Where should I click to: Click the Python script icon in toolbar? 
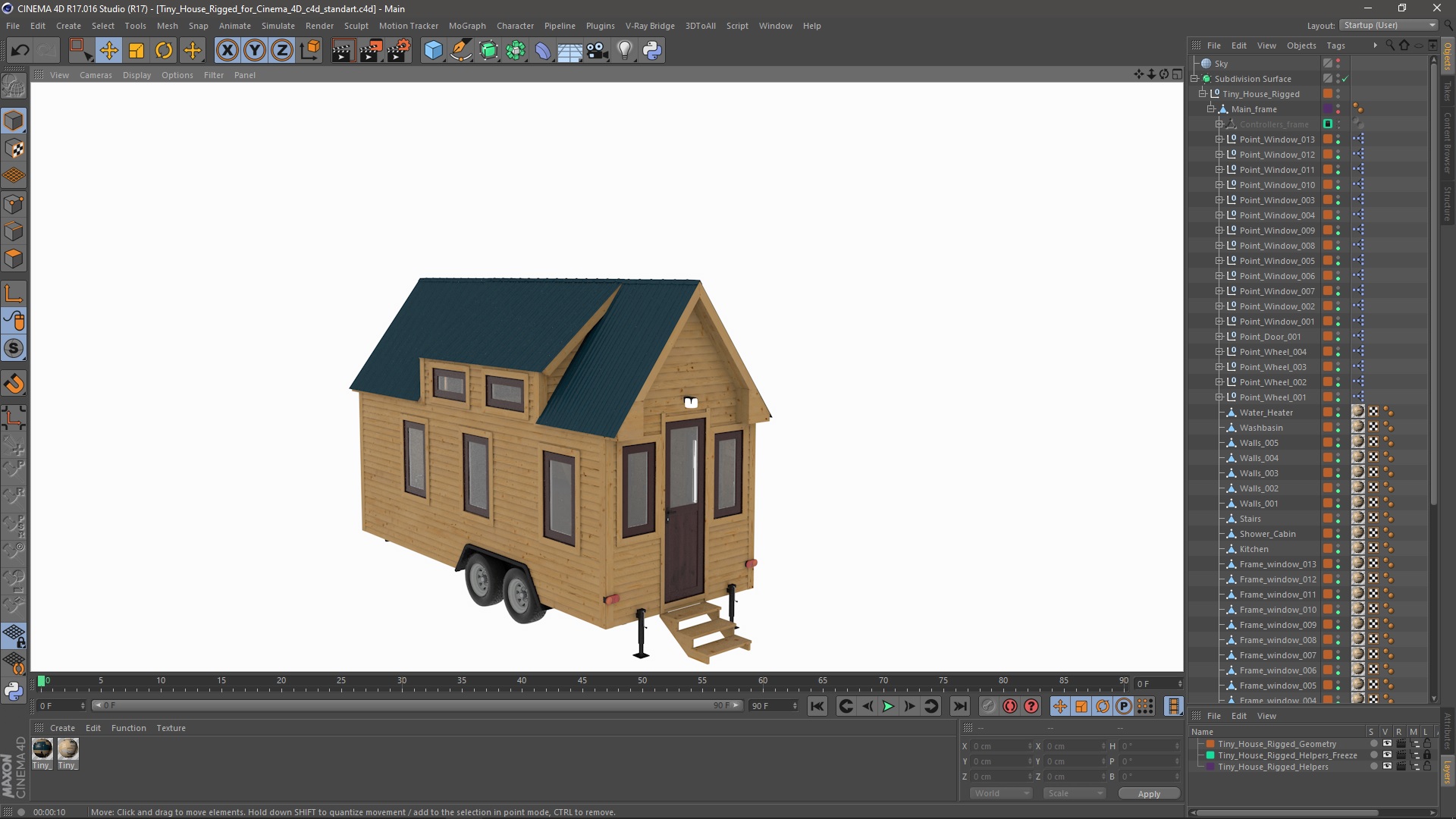652,51
